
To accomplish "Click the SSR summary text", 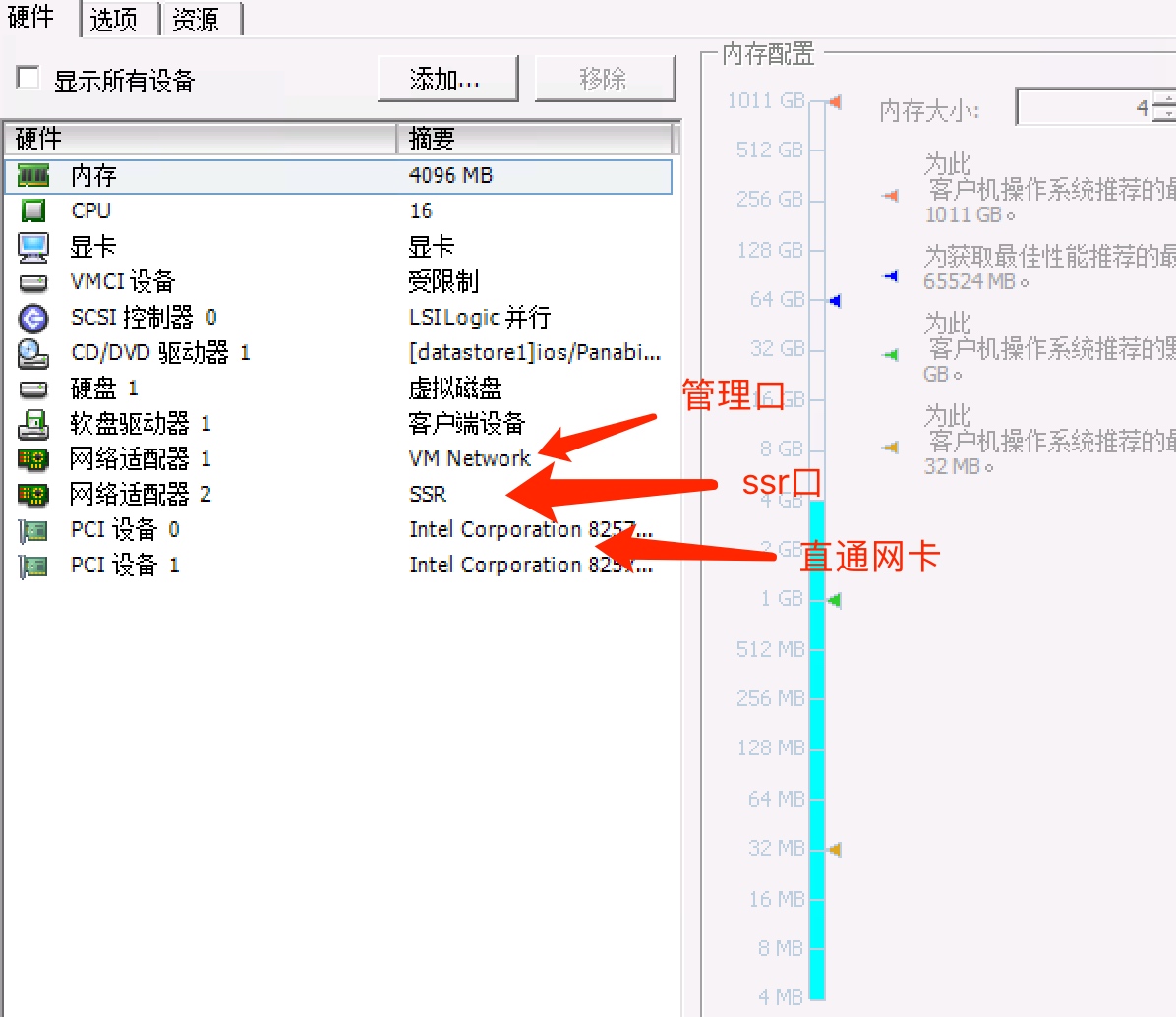I will pos(428,495).
